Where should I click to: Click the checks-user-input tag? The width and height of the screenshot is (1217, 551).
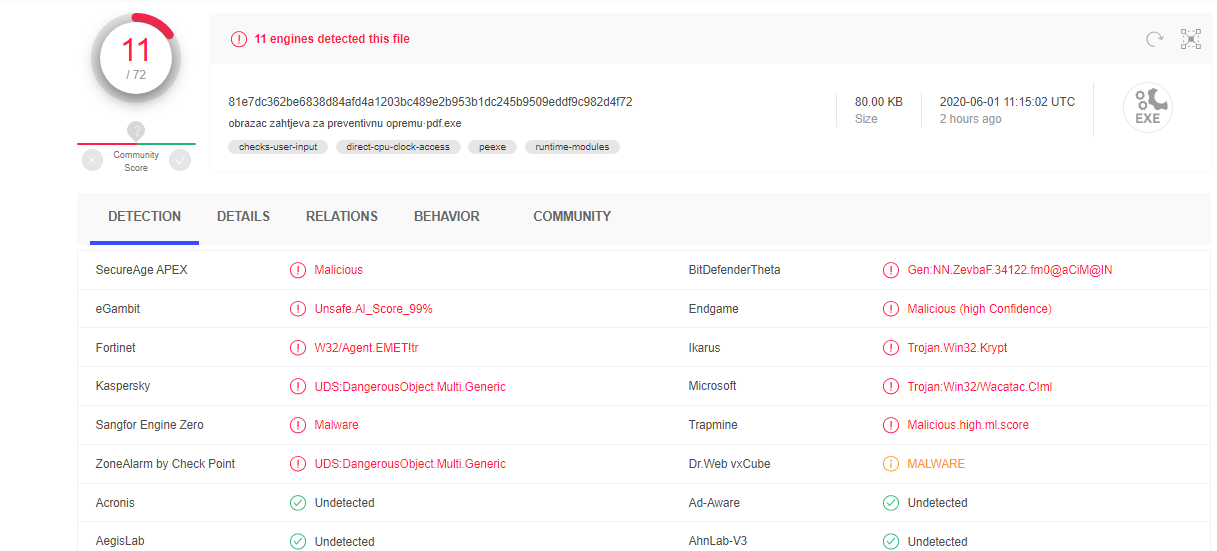[278, 147]
